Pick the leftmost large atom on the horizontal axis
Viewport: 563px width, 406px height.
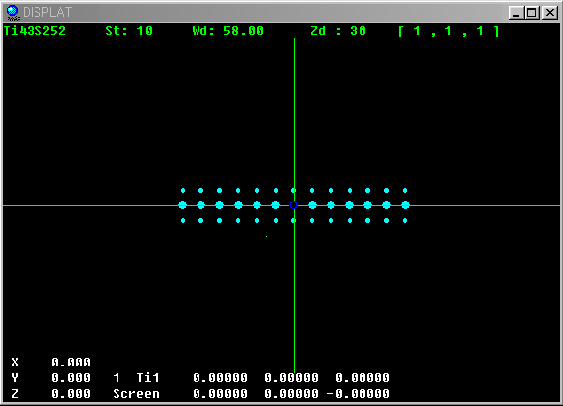(182, 205)
